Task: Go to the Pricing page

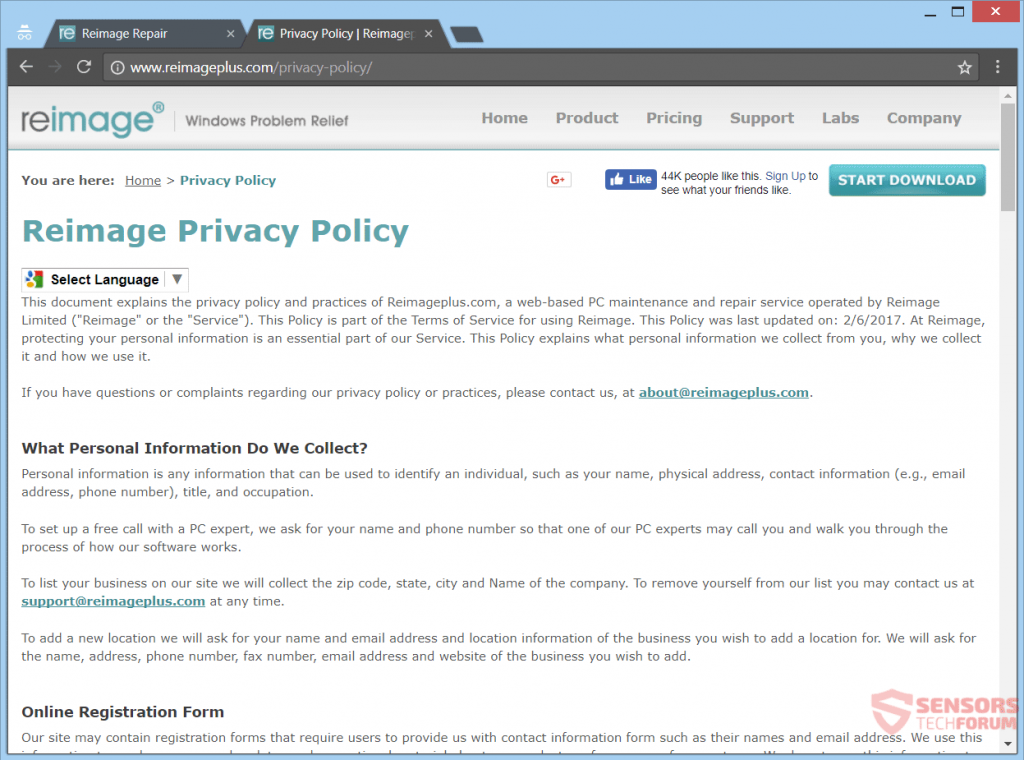Action: coord(674,118)
